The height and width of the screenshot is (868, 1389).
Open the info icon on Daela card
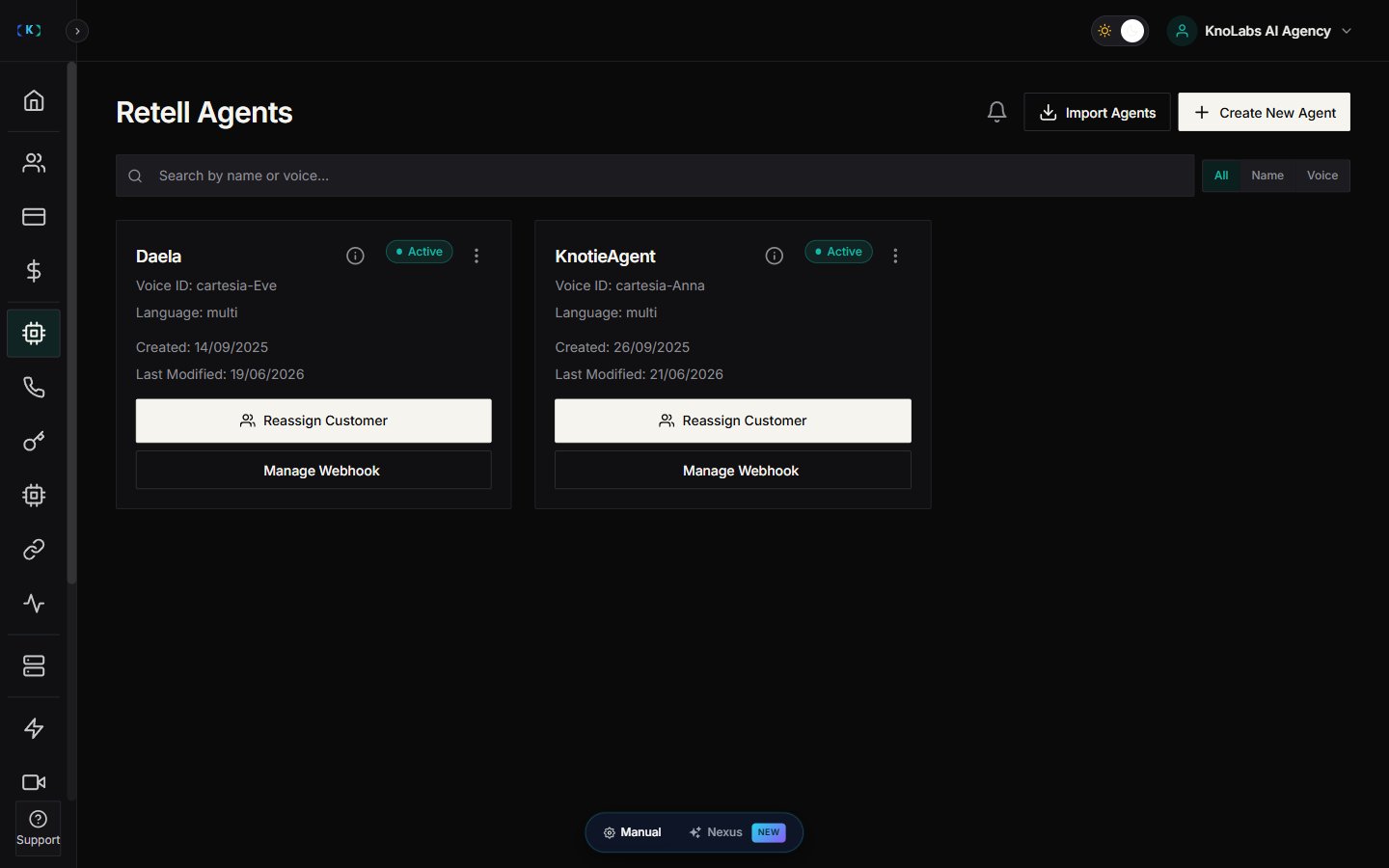[355, 256]
